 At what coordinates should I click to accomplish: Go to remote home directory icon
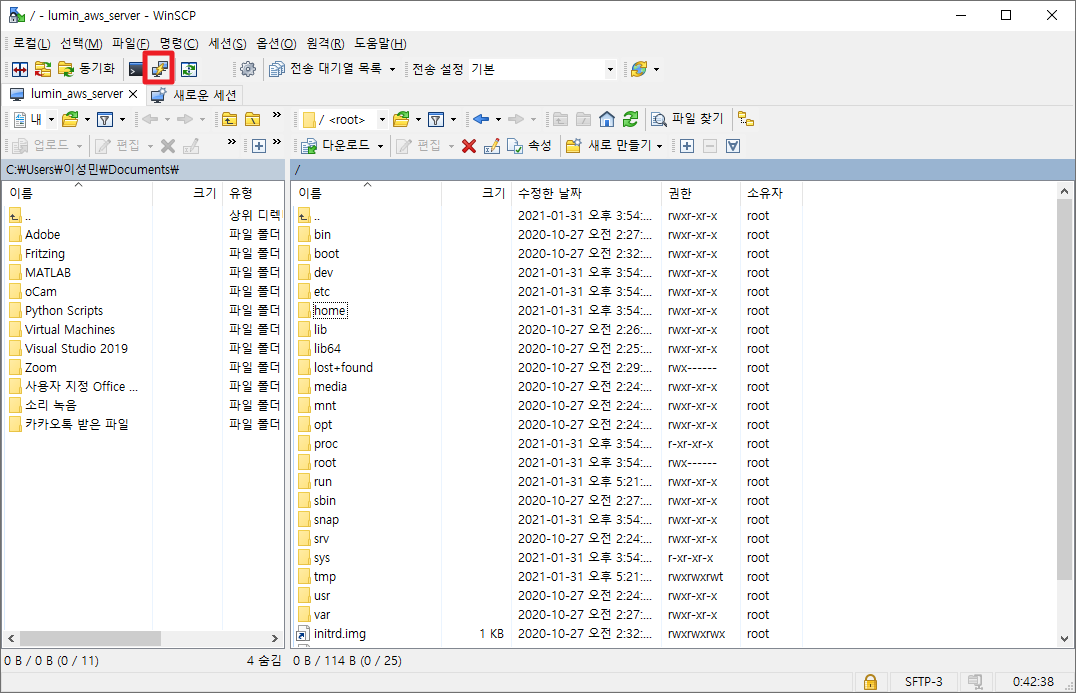[607, 120]
